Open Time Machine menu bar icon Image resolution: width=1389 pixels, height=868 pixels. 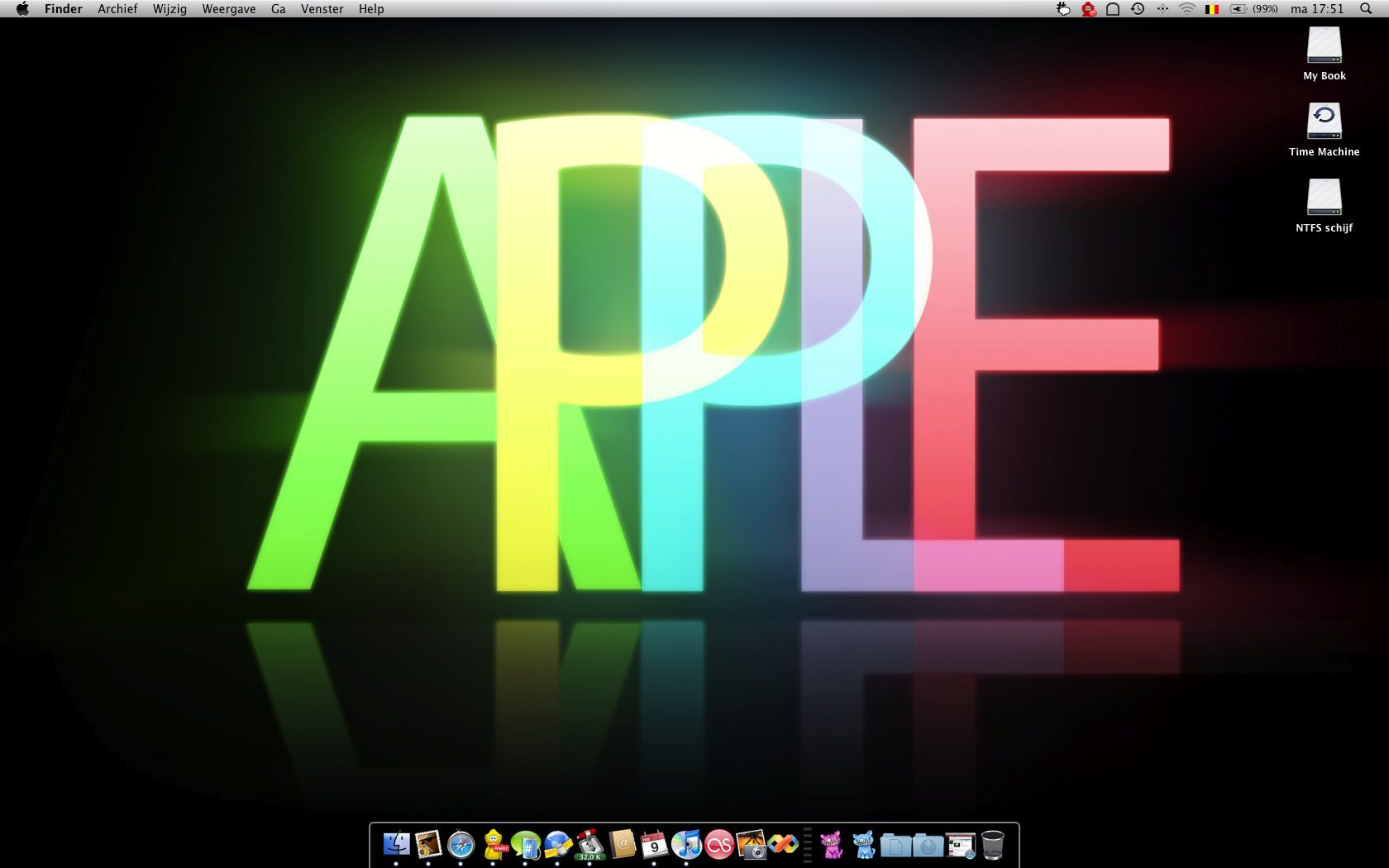click(x=1138, y=9)
